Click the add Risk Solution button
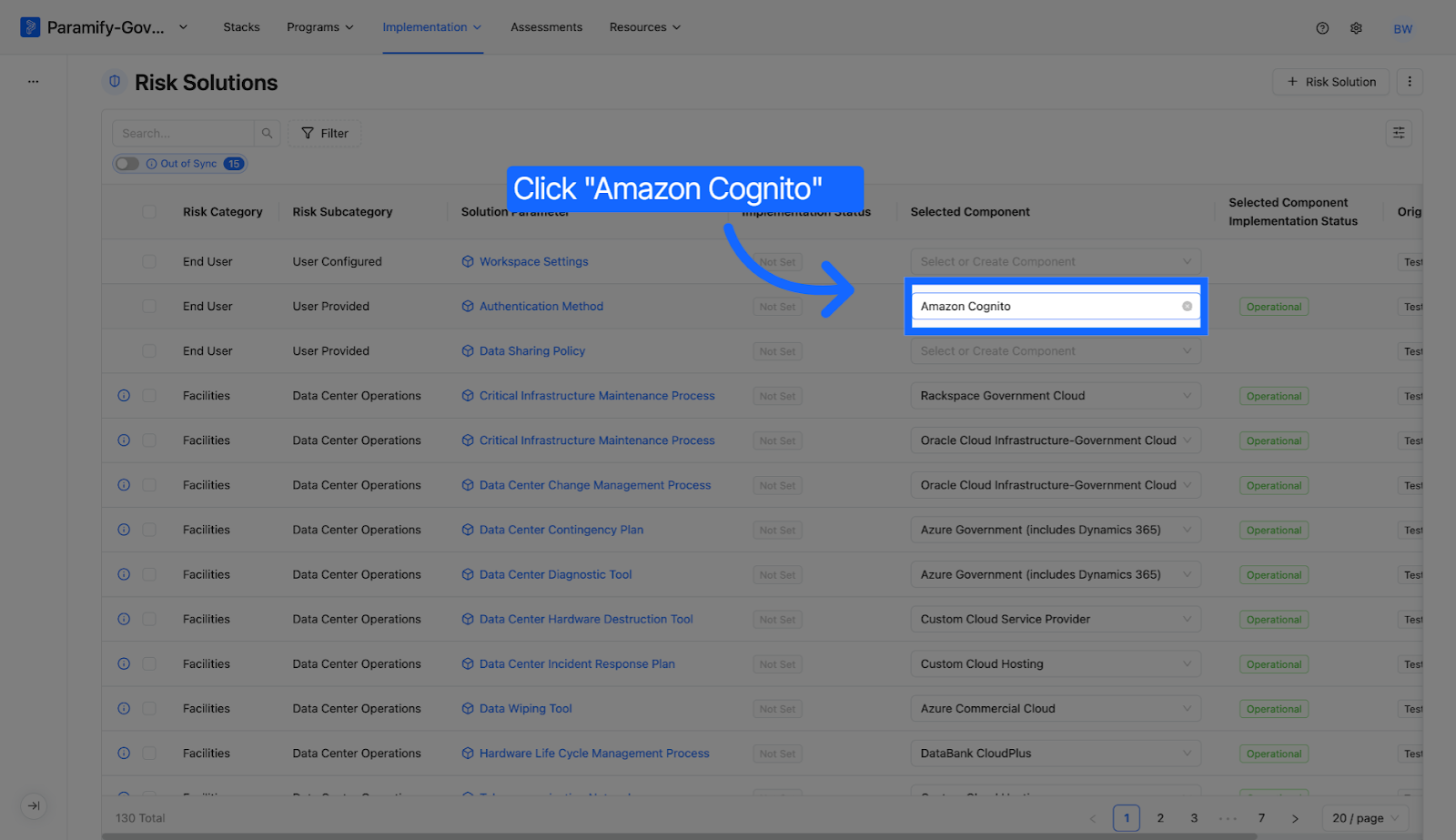Screen dimensions: 1456x840 click(1330, 82)
